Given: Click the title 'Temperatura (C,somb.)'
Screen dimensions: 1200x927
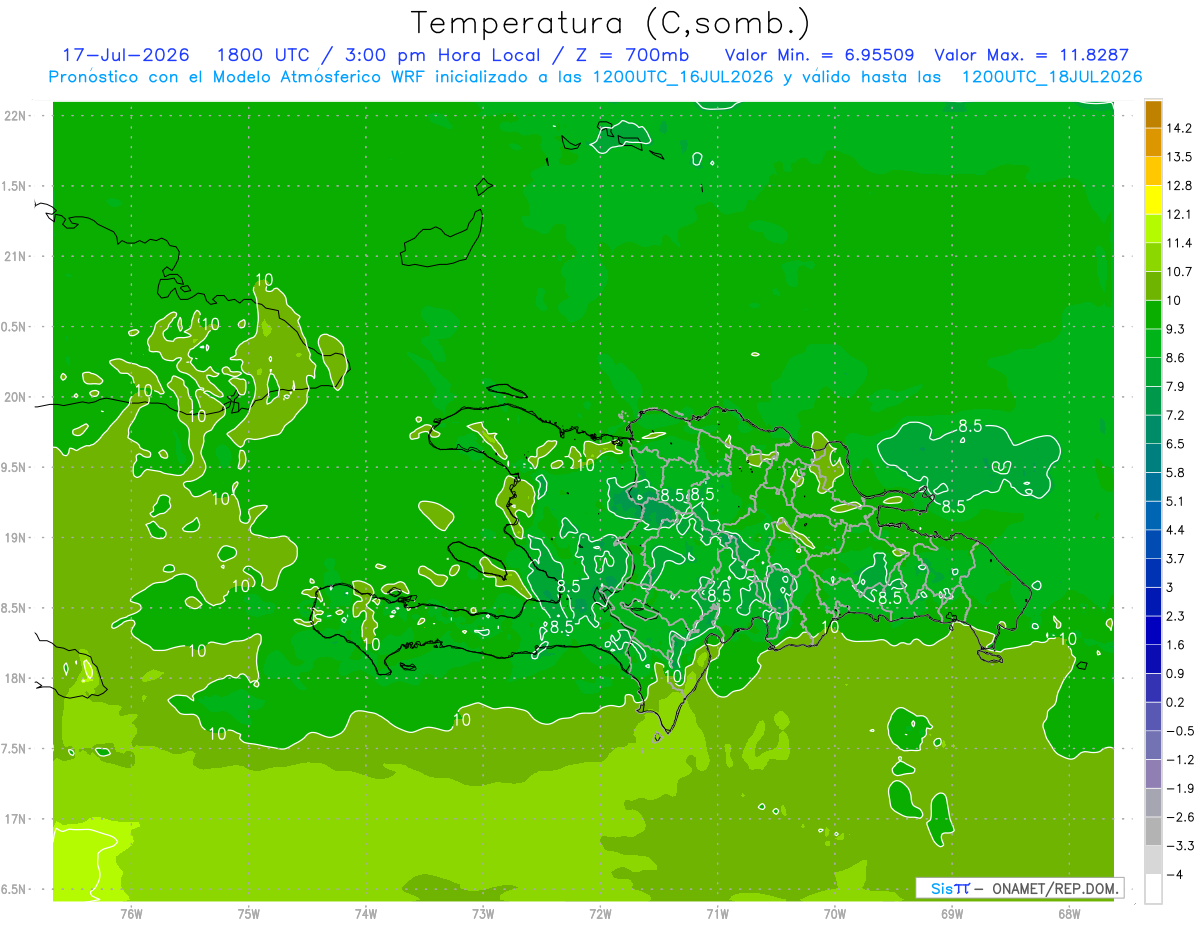Looking at the screenshot, I should click(611, 22).
